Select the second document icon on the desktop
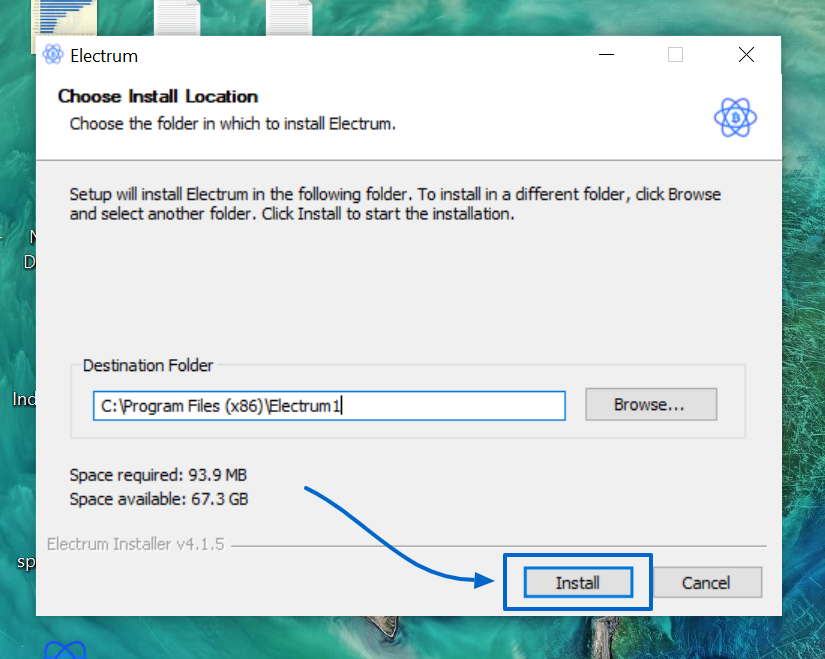The image size is (825, 659). (177, 18)
